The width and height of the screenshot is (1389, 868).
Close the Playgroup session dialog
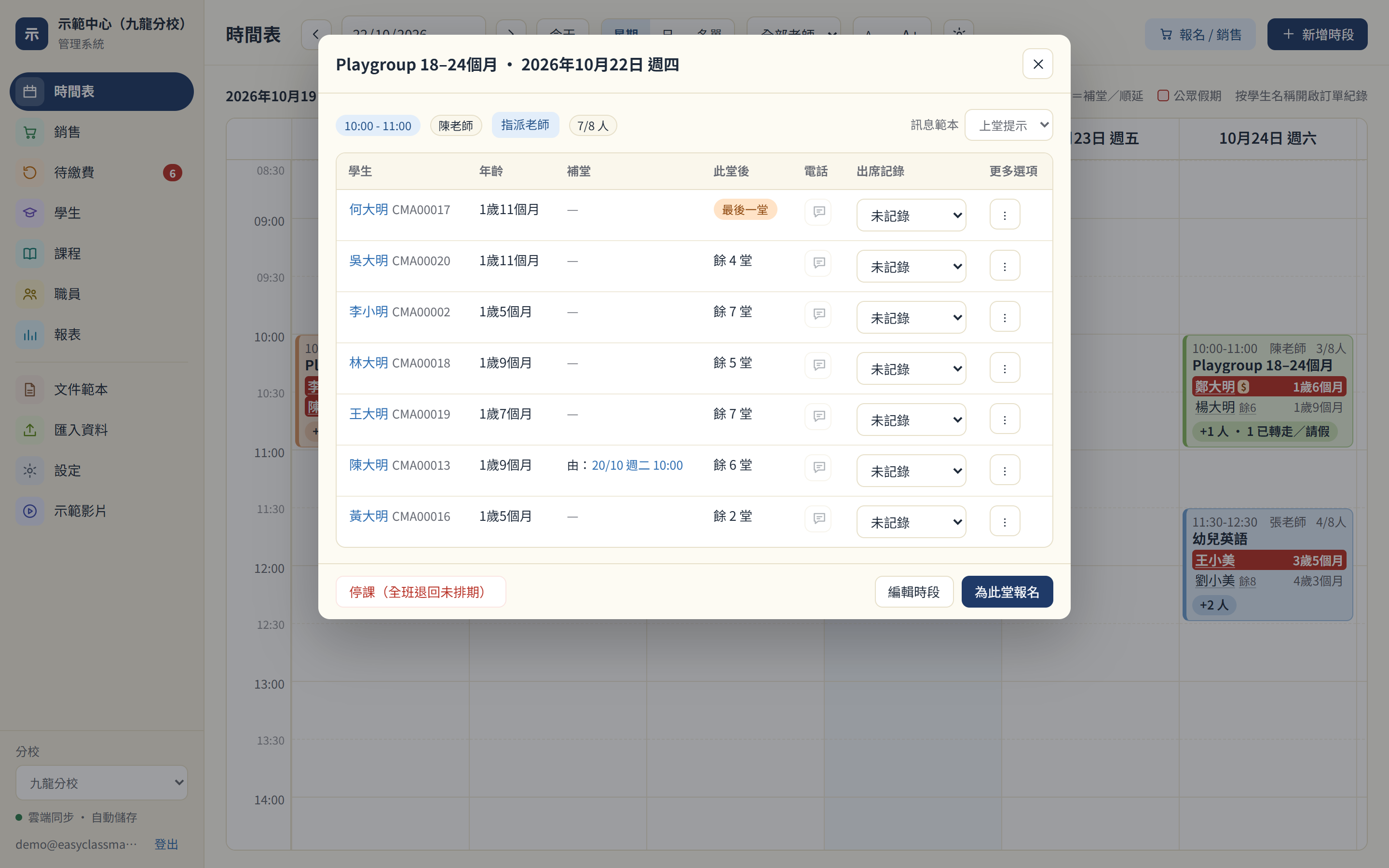1038,64
